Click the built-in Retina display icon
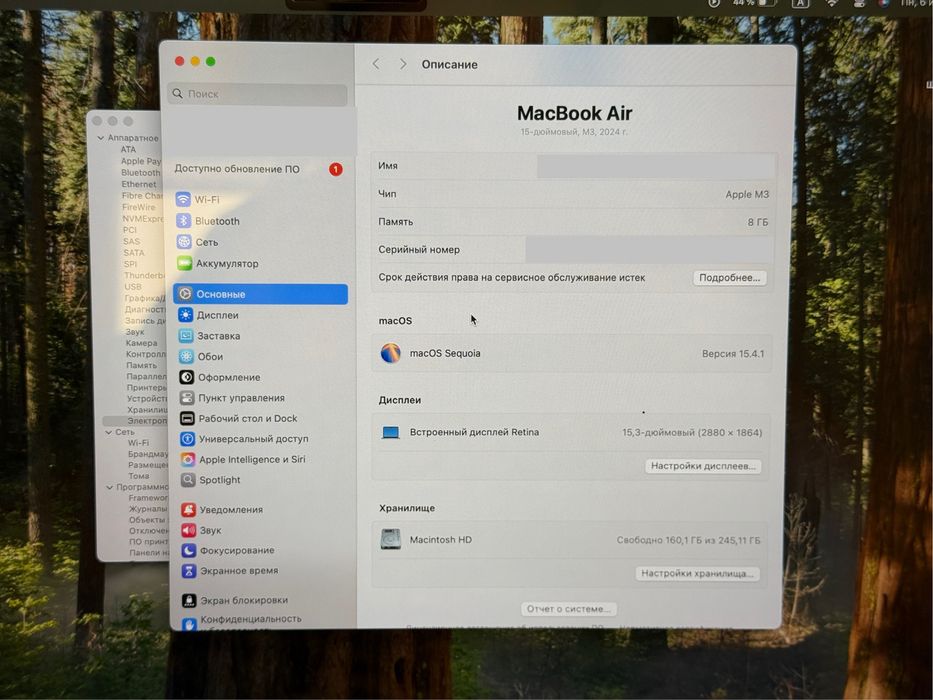 coord(390,432)
